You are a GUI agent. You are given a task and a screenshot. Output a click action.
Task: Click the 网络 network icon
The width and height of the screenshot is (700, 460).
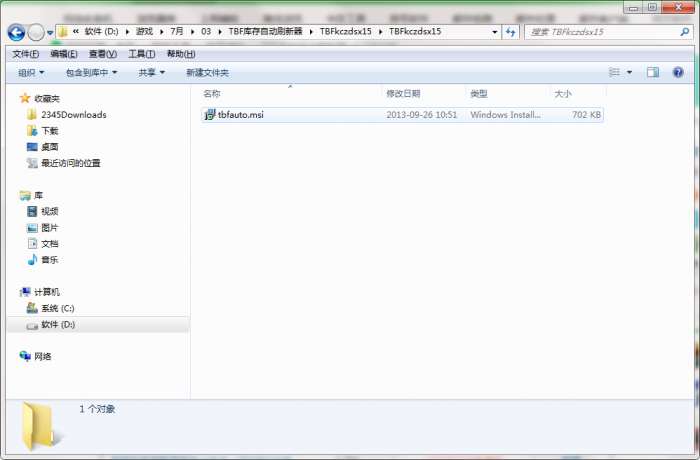tap(25, 356)
